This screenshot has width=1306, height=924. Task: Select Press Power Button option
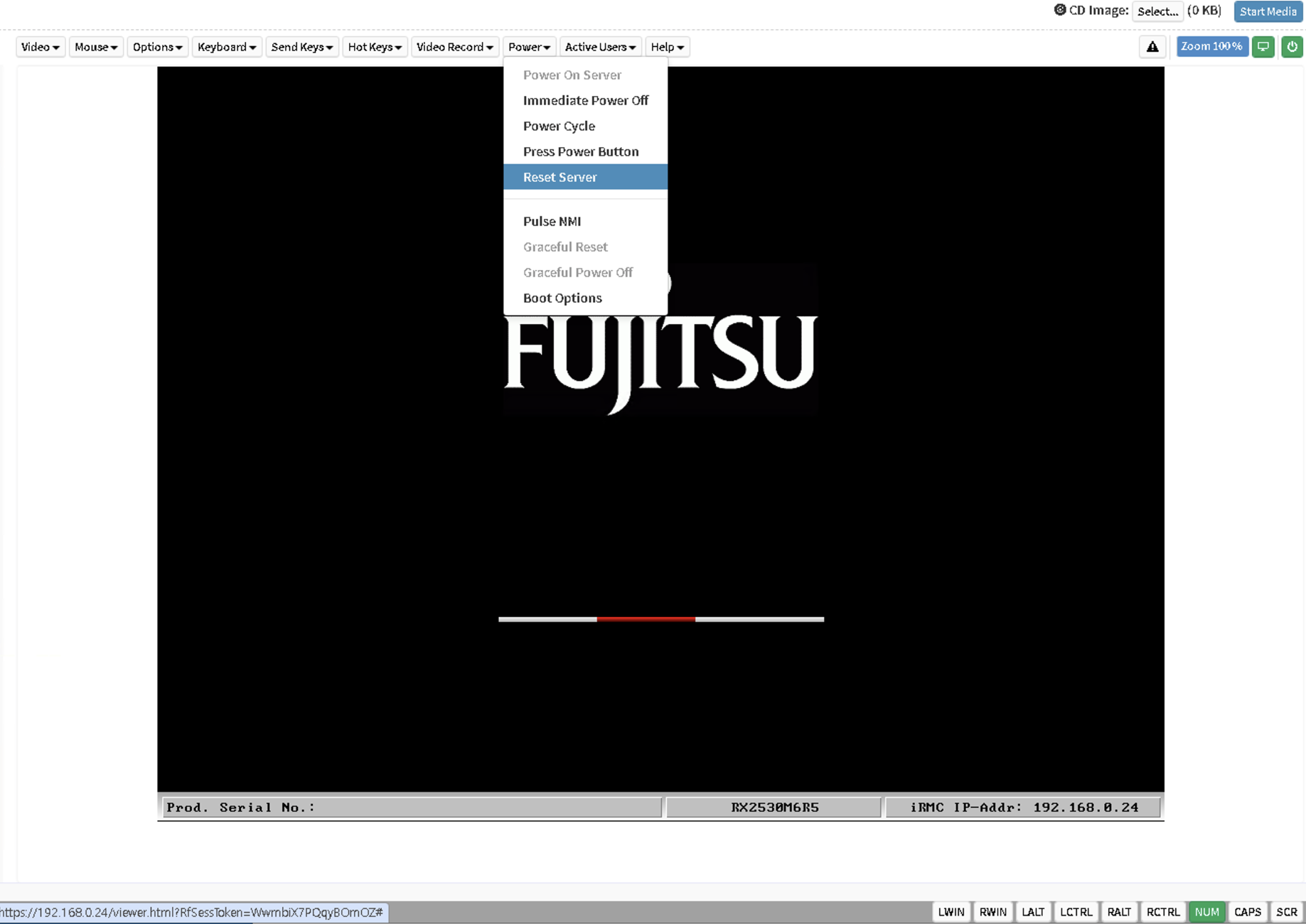click(x=586, y=151)
